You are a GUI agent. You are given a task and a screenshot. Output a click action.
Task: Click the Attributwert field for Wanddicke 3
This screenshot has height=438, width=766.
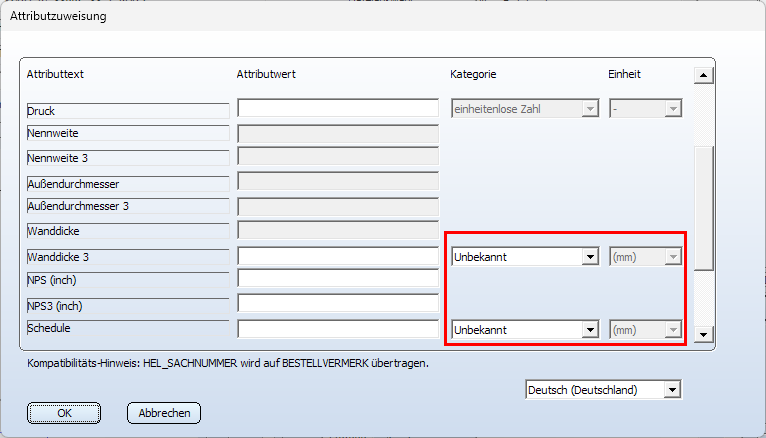point(338,256)
